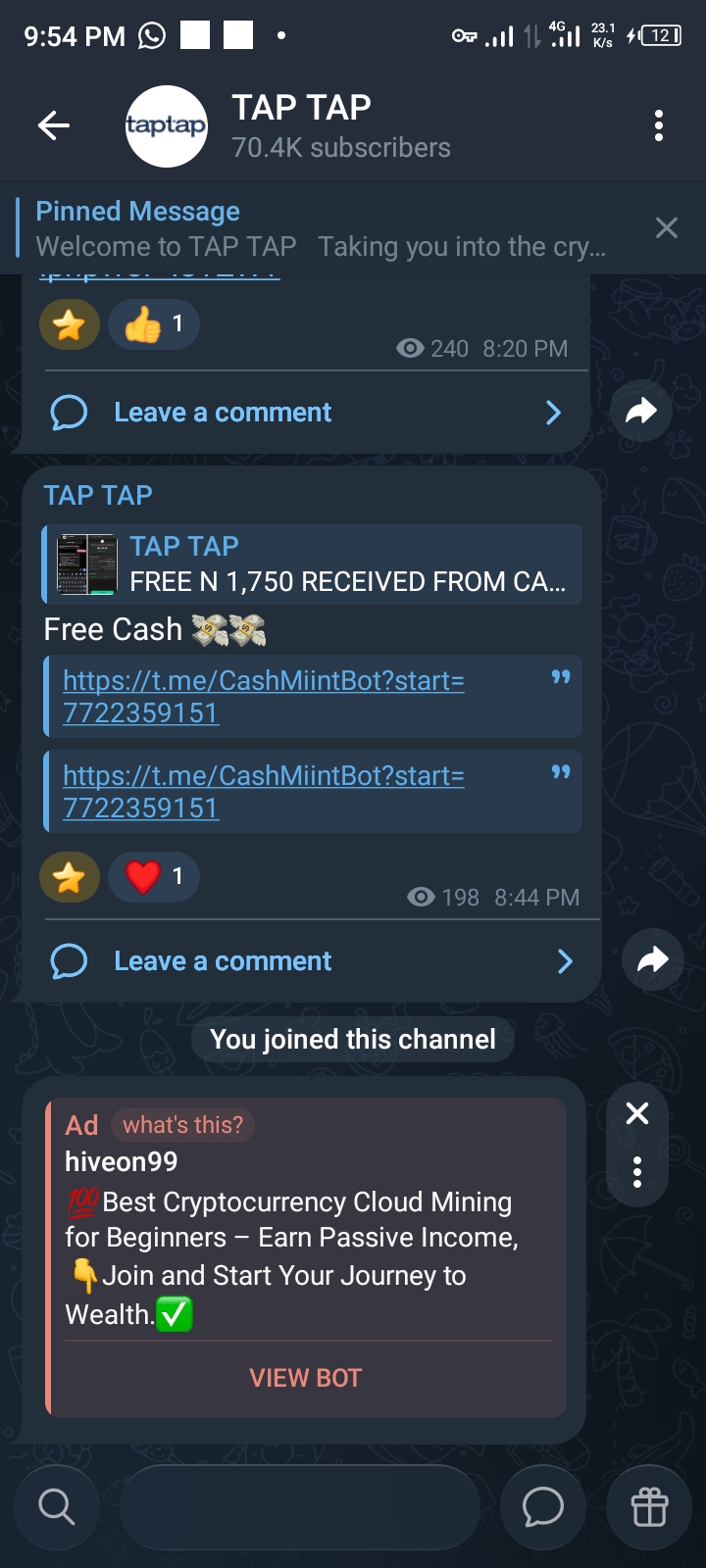Screen dimensions: 706x1568
Task: Open the second CashMiintBot link
Action: (264, 791)
